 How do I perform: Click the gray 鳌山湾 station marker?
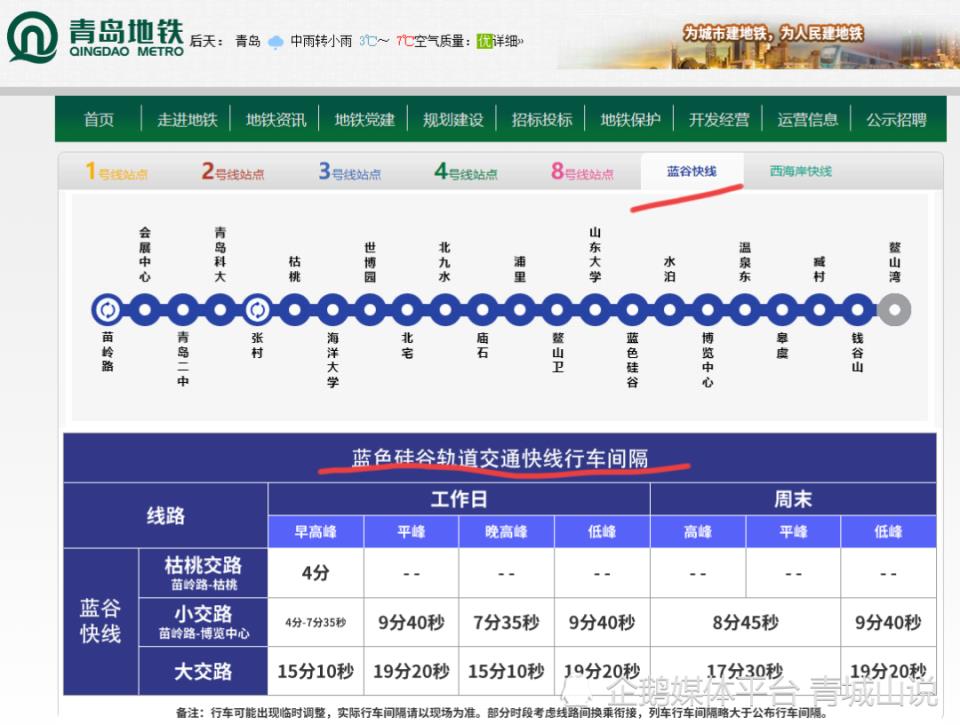coord(893,309)
